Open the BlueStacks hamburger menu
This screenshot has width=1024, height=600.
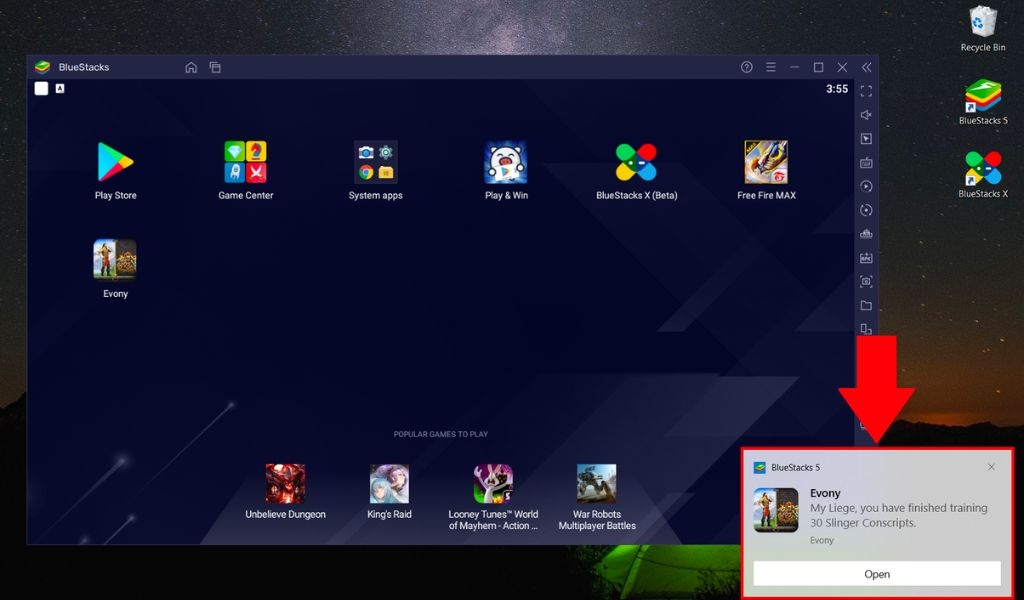(x=770, y=67)
